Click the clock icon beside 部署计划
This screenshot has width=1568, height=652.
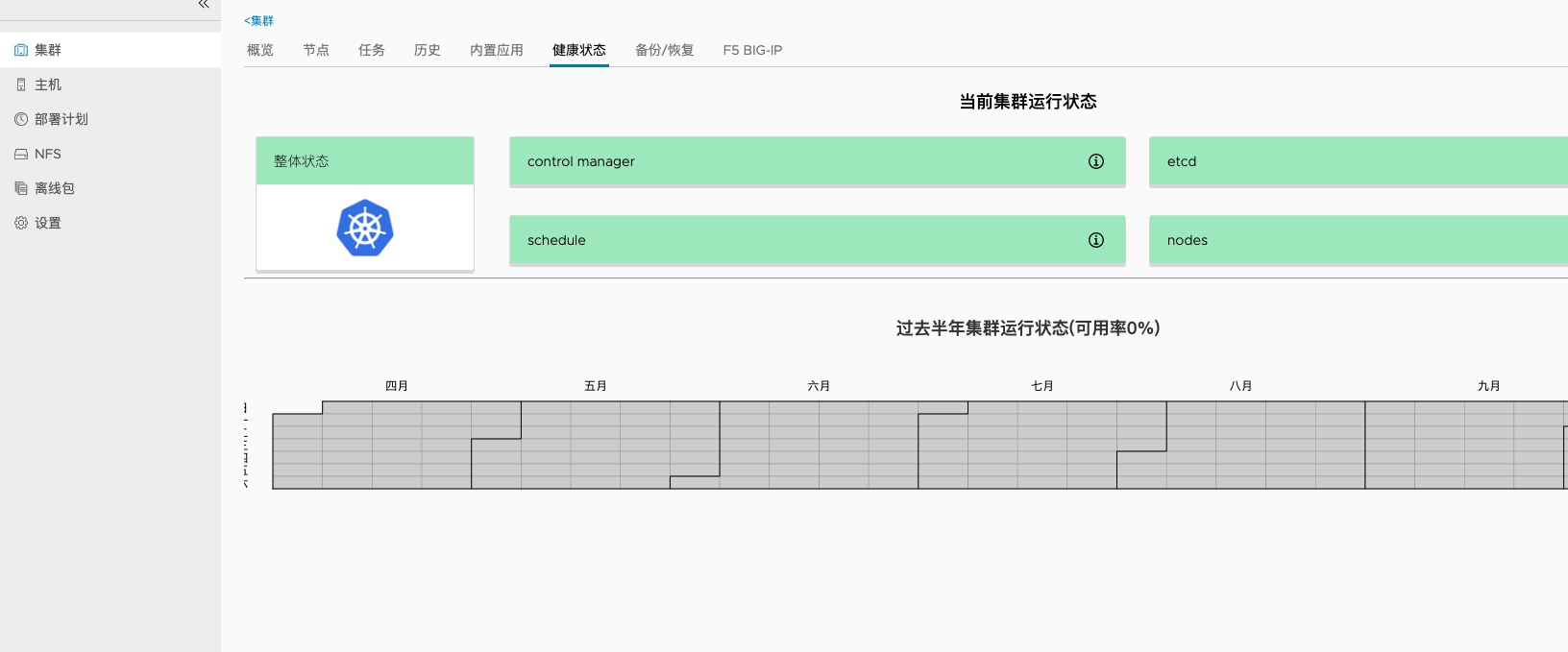21,119
